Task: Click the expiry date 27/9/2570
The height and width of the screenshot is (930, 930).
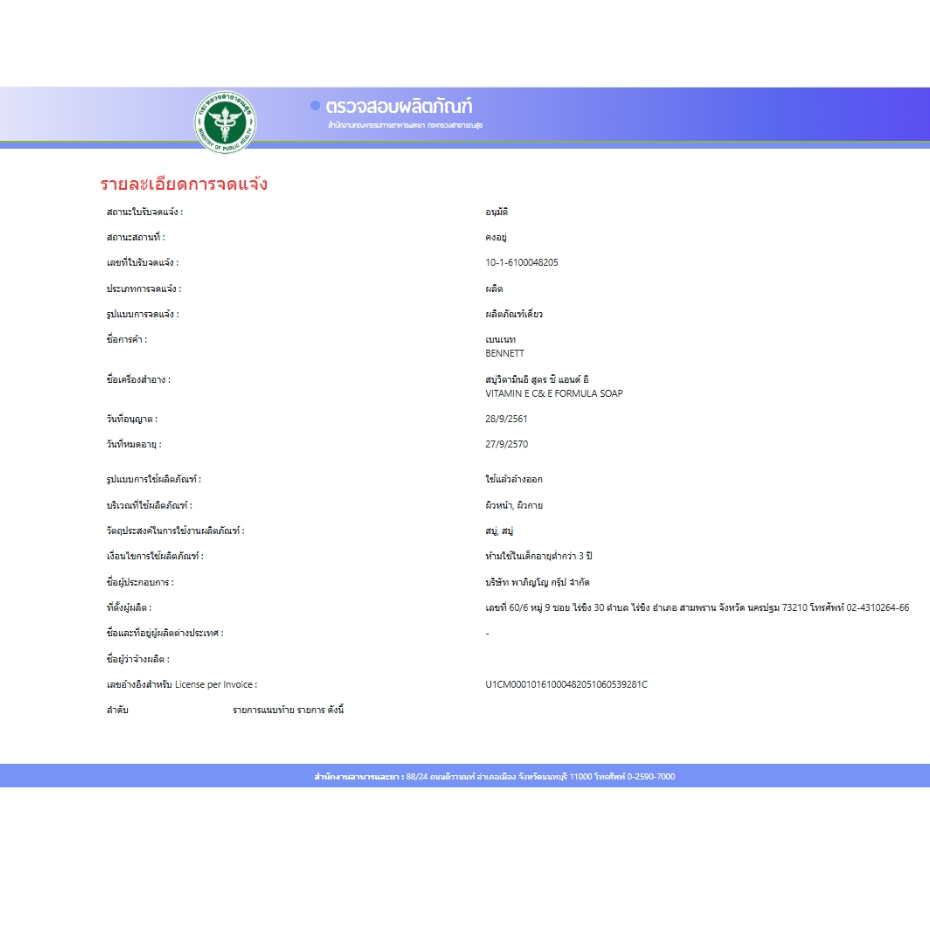Action: [506, 444]
